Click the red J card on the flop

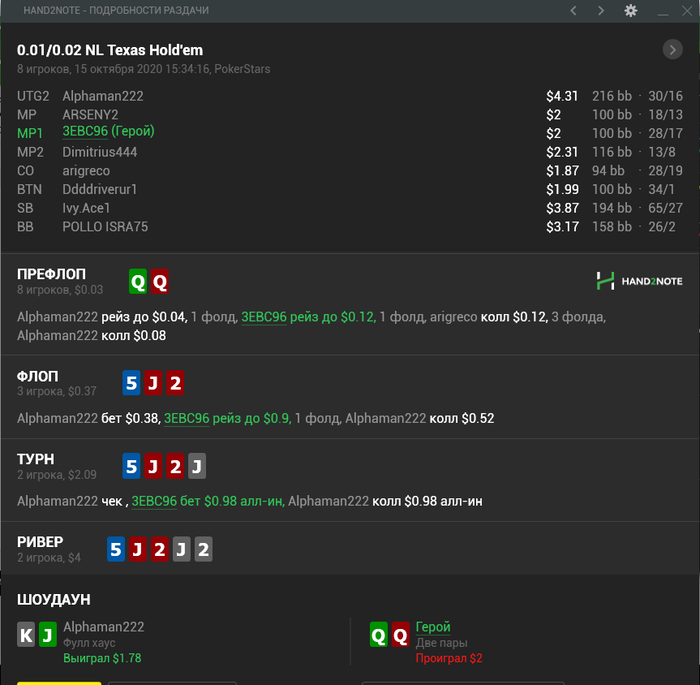click(153, 383)
